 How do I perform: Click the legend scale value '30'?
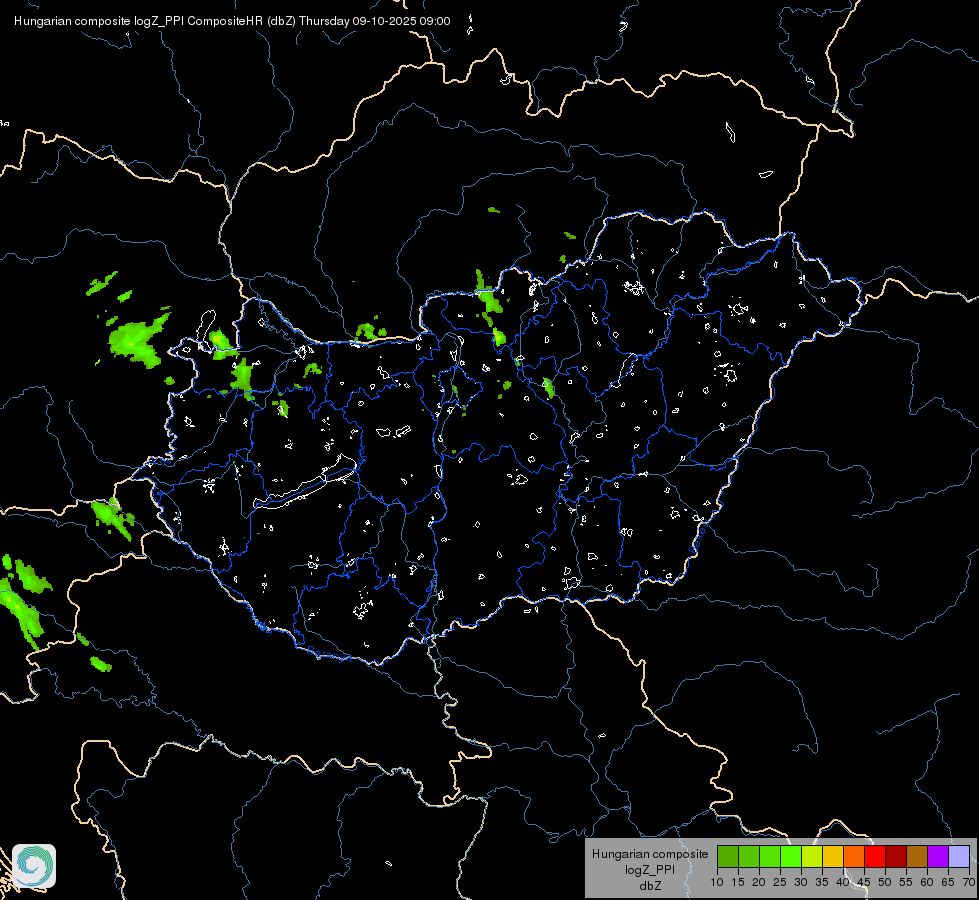801,882
